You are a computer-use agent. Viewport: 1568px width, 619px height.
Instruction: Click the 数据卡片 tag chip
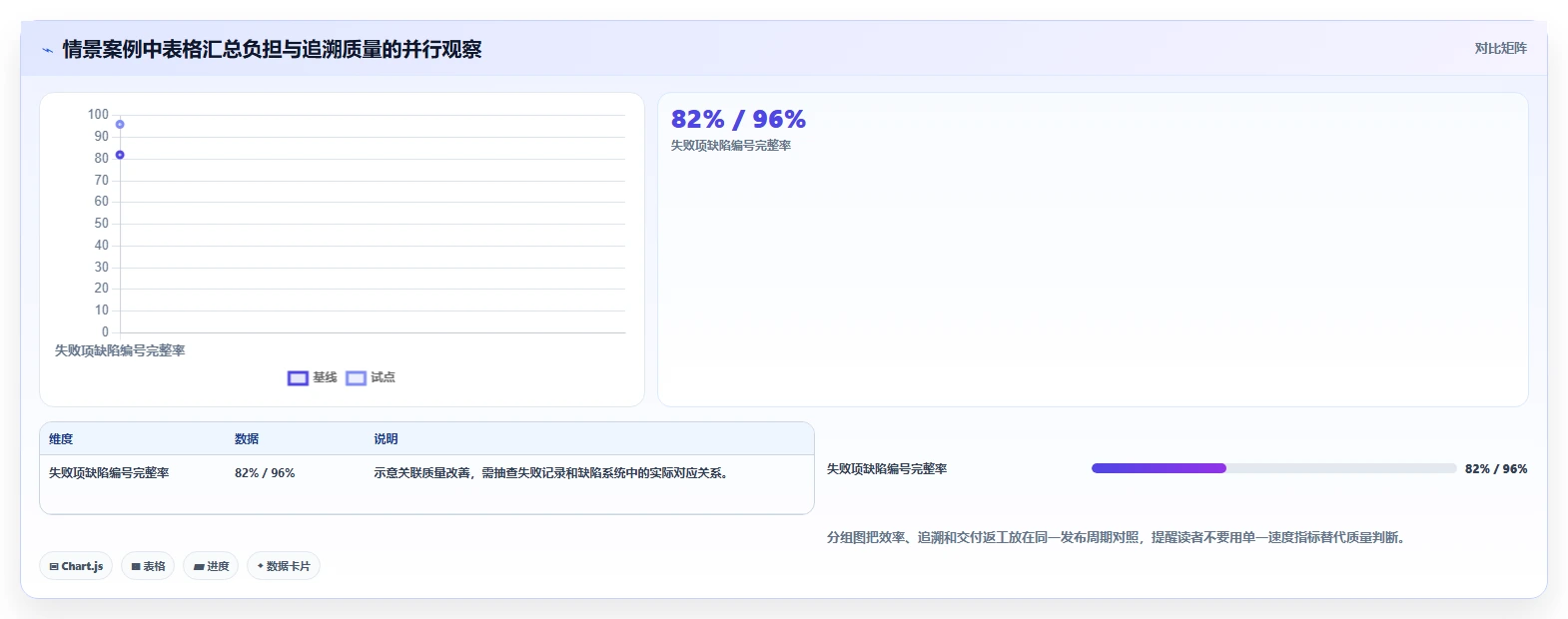pos(284,566)
